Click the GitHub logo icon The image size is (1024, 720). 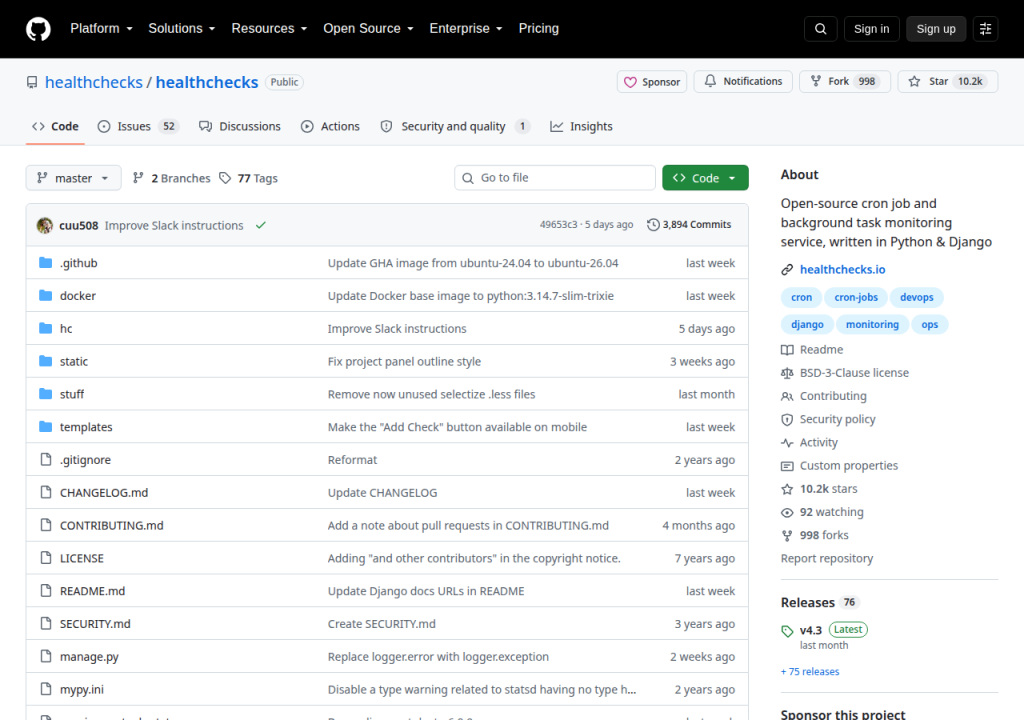38,29
